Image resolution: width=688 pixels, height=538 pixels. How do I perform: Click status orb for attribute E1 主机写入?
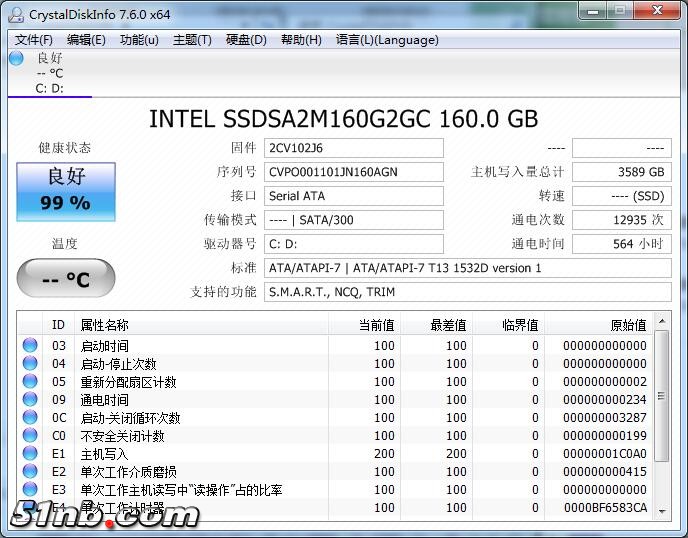pyautogui.click(x=30, y=454)
